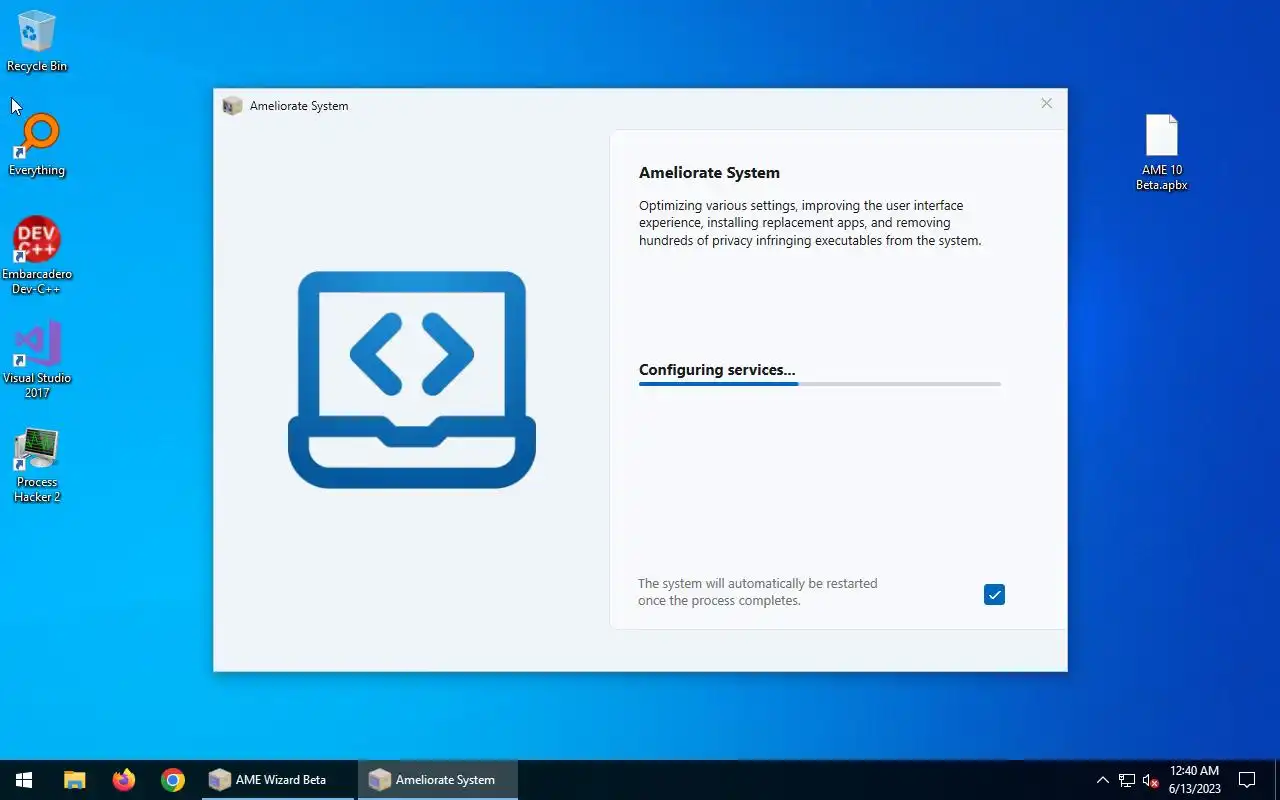
Task: Click the 'automatically be restarted' notice text
Action: click(x=758, y=592)
